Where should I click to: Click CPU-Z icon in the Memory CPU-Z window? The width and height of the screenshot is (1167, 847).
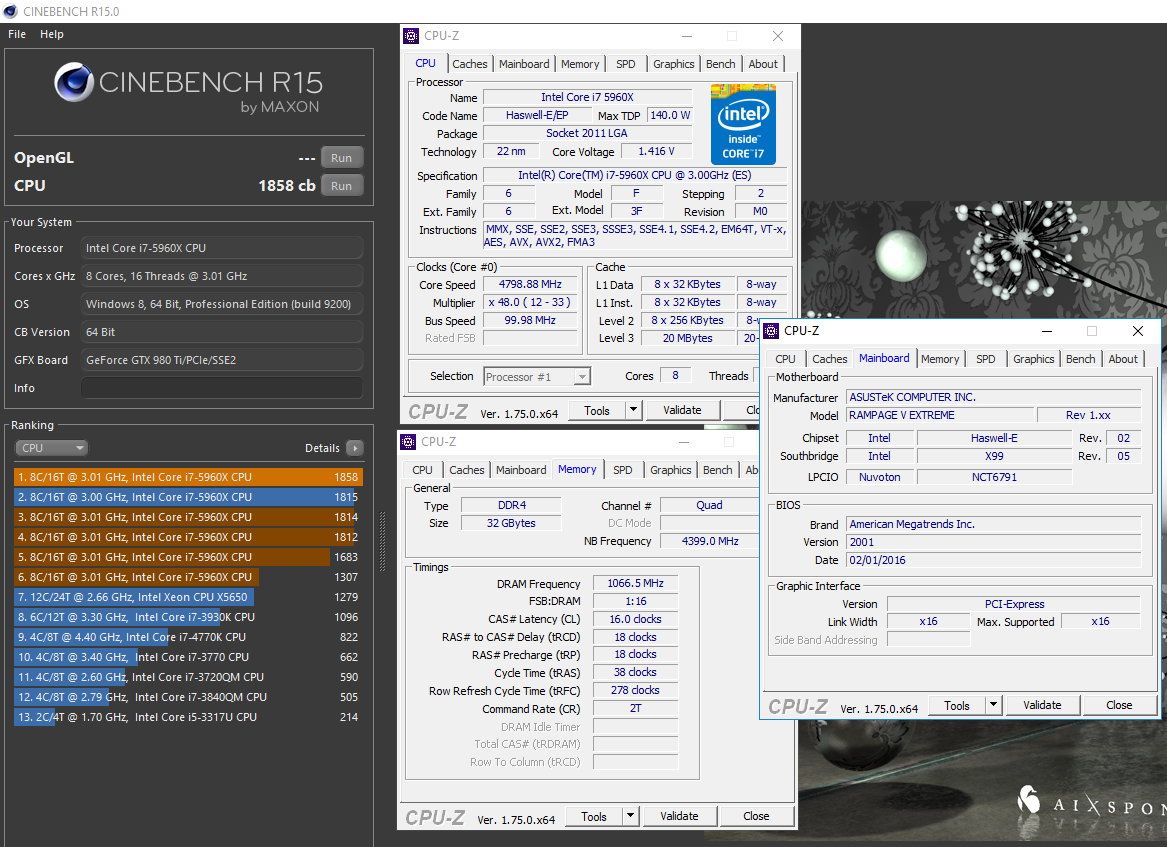coord(408,442)
